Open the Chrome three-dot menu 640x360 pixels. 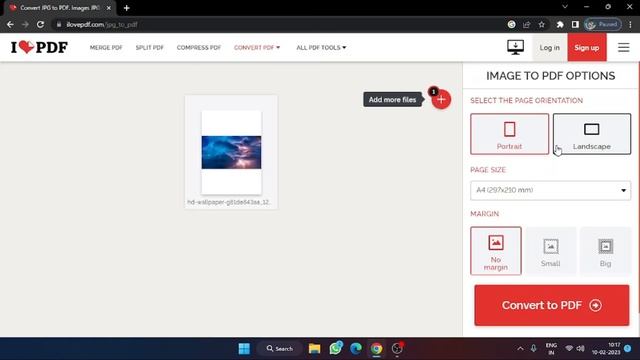630,24
